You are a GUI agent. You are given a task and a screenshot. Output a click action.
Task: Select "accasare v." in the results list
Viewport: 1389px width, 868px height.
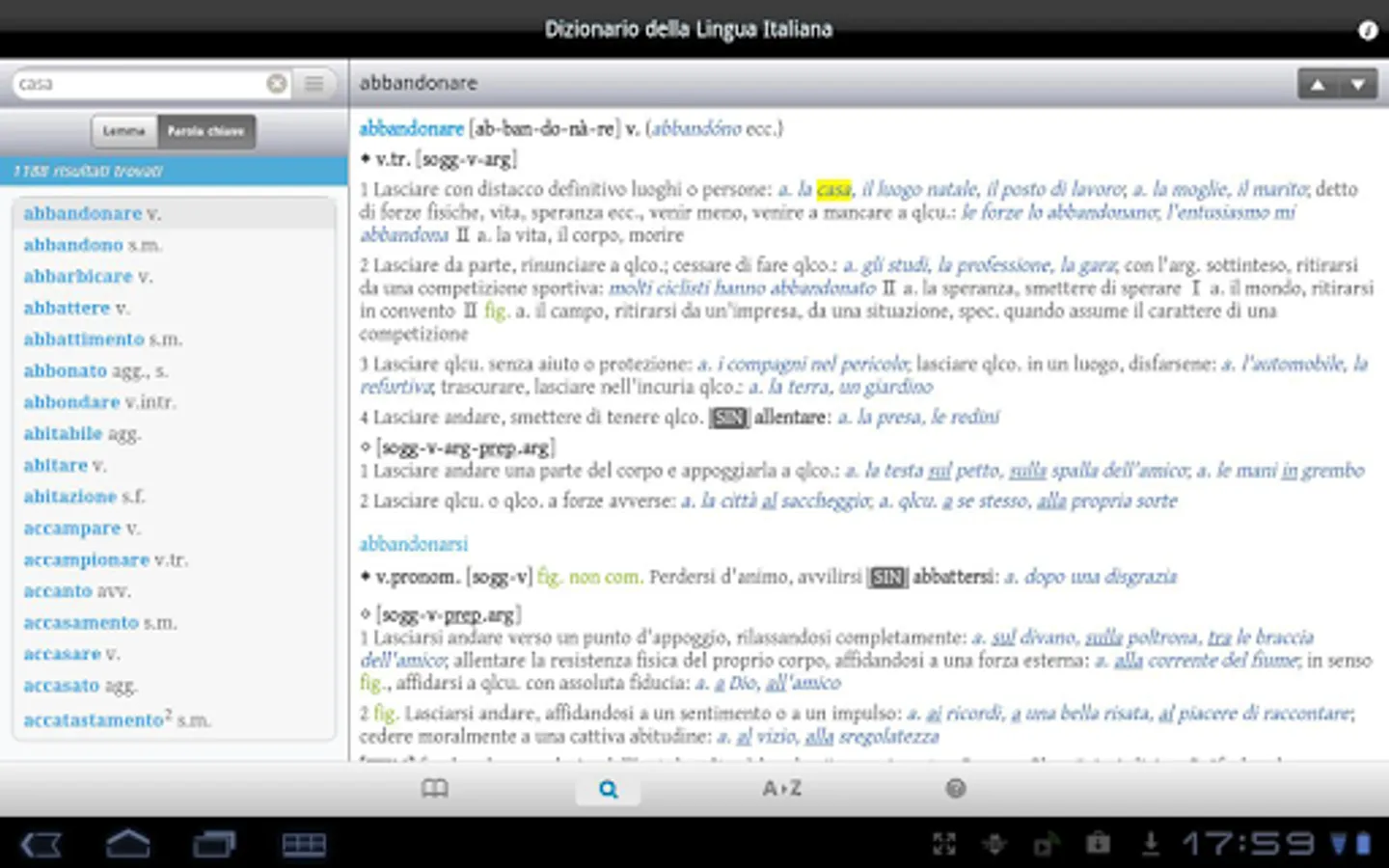[174, 654]
